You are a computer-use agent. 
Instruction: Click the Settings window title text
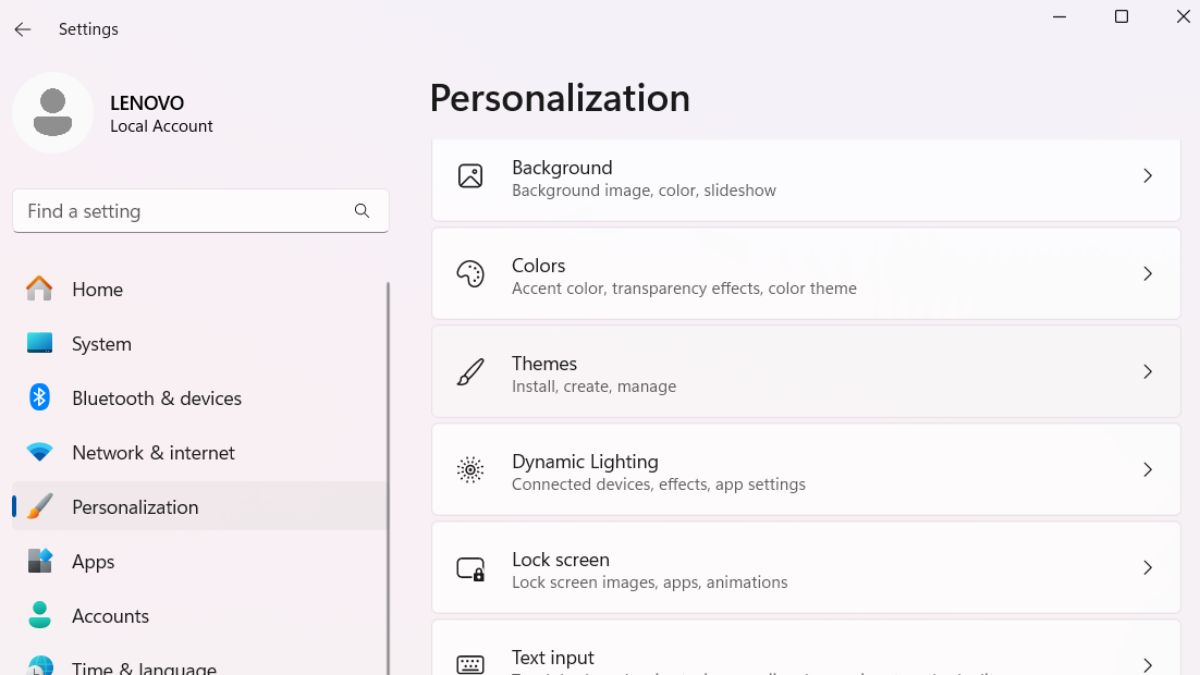[88, 29]
